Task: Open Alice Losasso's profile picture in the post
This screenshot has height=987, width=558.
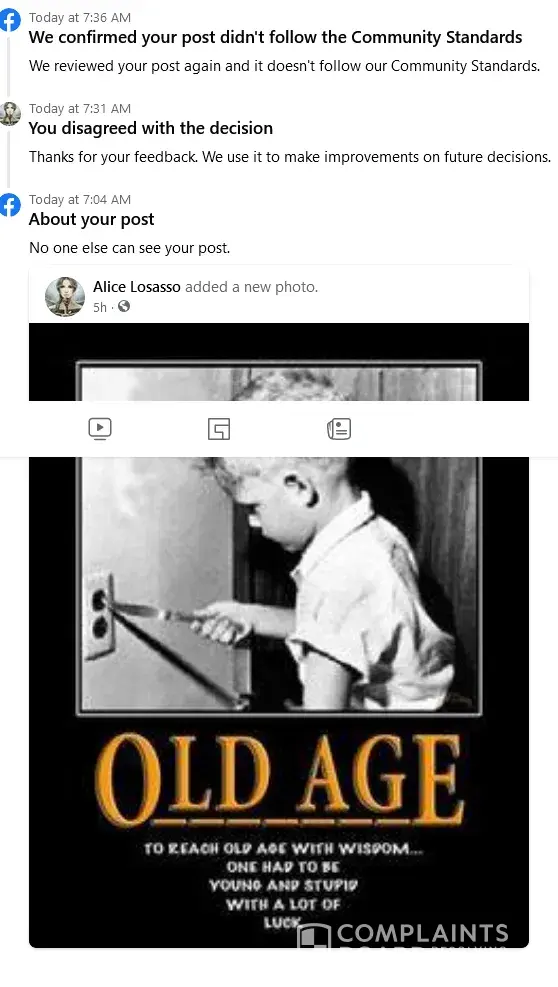Action: click(x=65, y=296)
